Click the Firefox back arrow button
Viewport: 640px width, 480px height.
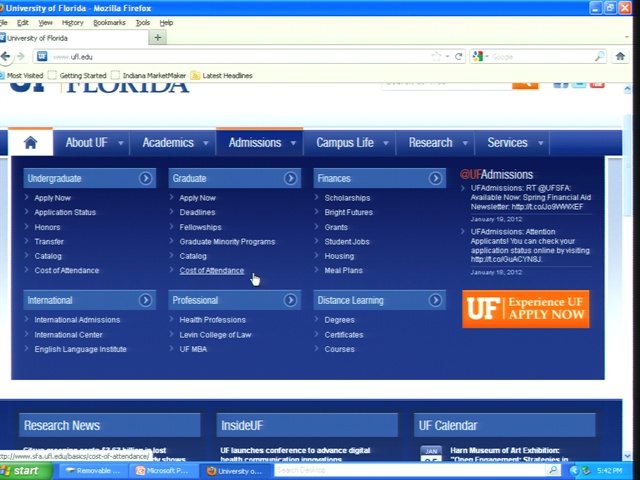point(5,56)
